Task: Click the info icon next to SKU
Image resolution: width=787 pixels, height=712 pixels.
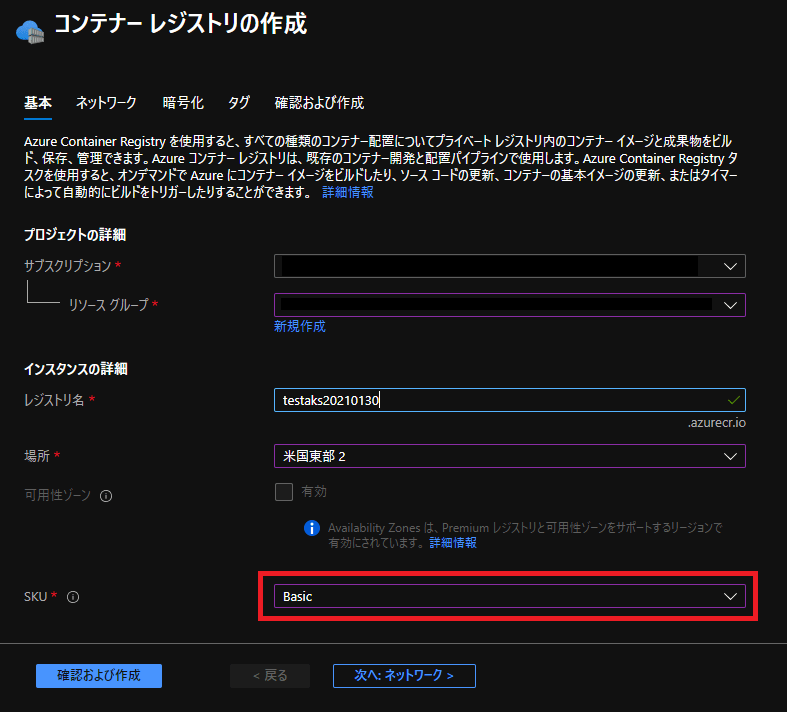Action: [x=73, y=597]
